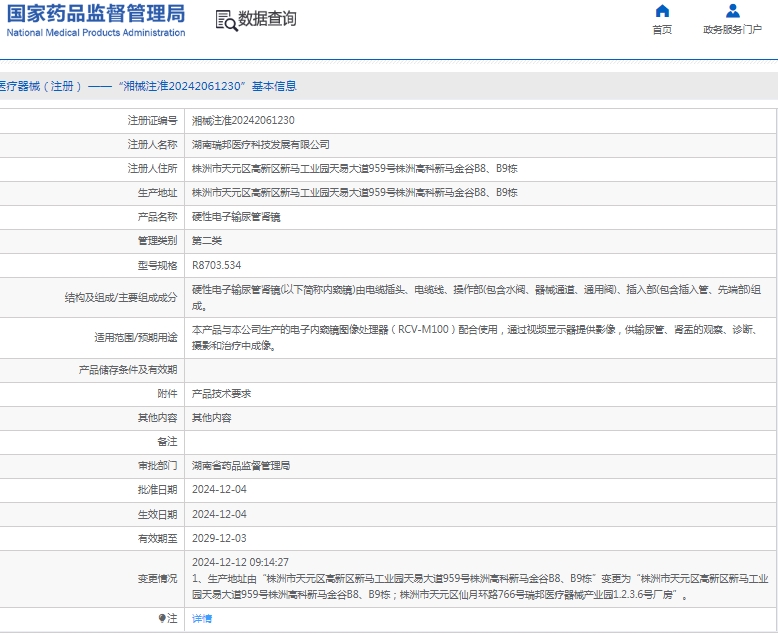Click the home (首页) house icon

coord(662,11)
